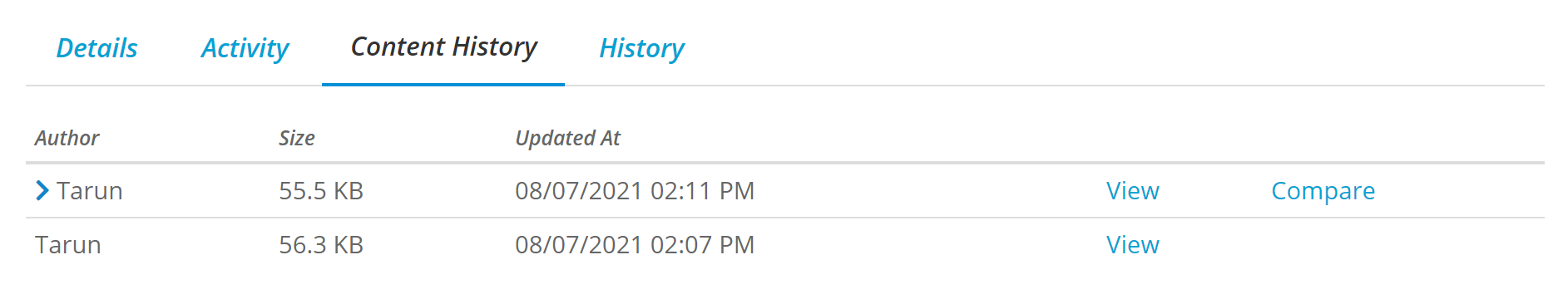Click the Author column header
The image size is (1568, 299).
[x=67, y=138]
